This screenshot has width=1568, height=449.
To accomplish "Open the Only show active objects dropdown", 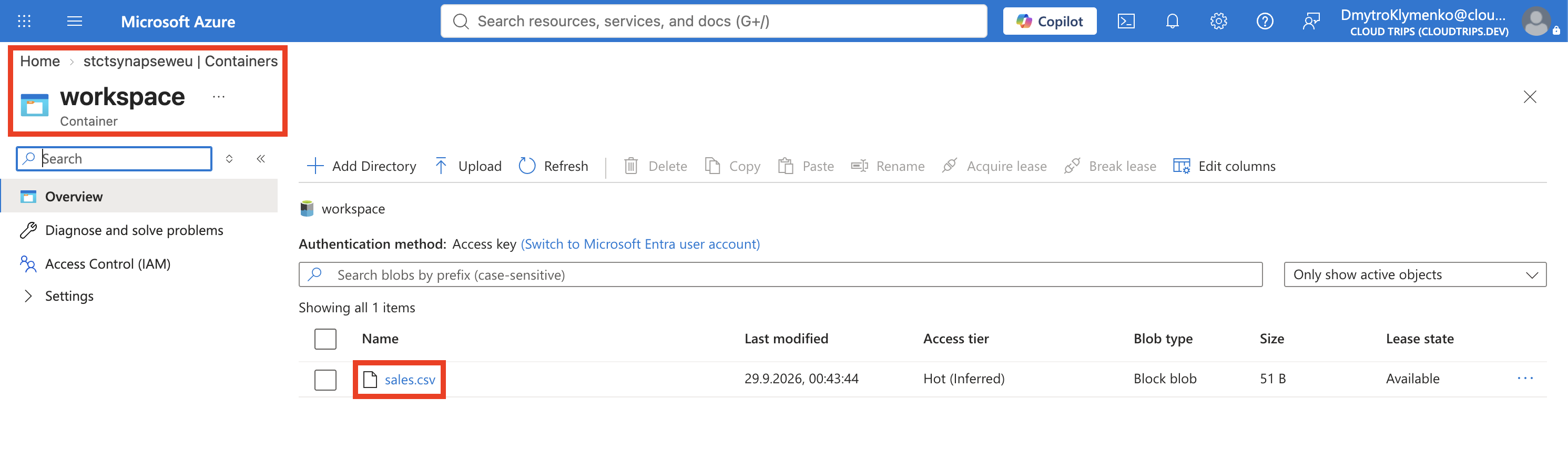I will 1414,275.
